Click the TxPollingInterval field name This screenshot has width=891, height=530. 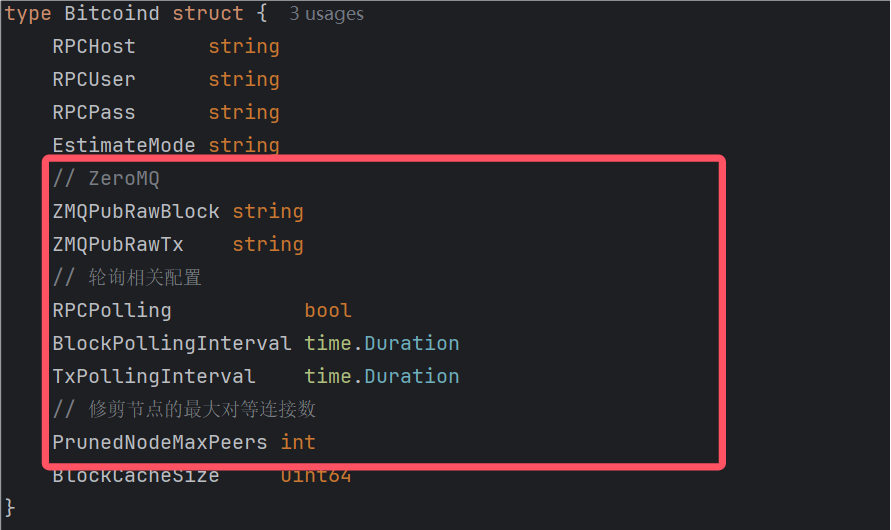[153, 376]
